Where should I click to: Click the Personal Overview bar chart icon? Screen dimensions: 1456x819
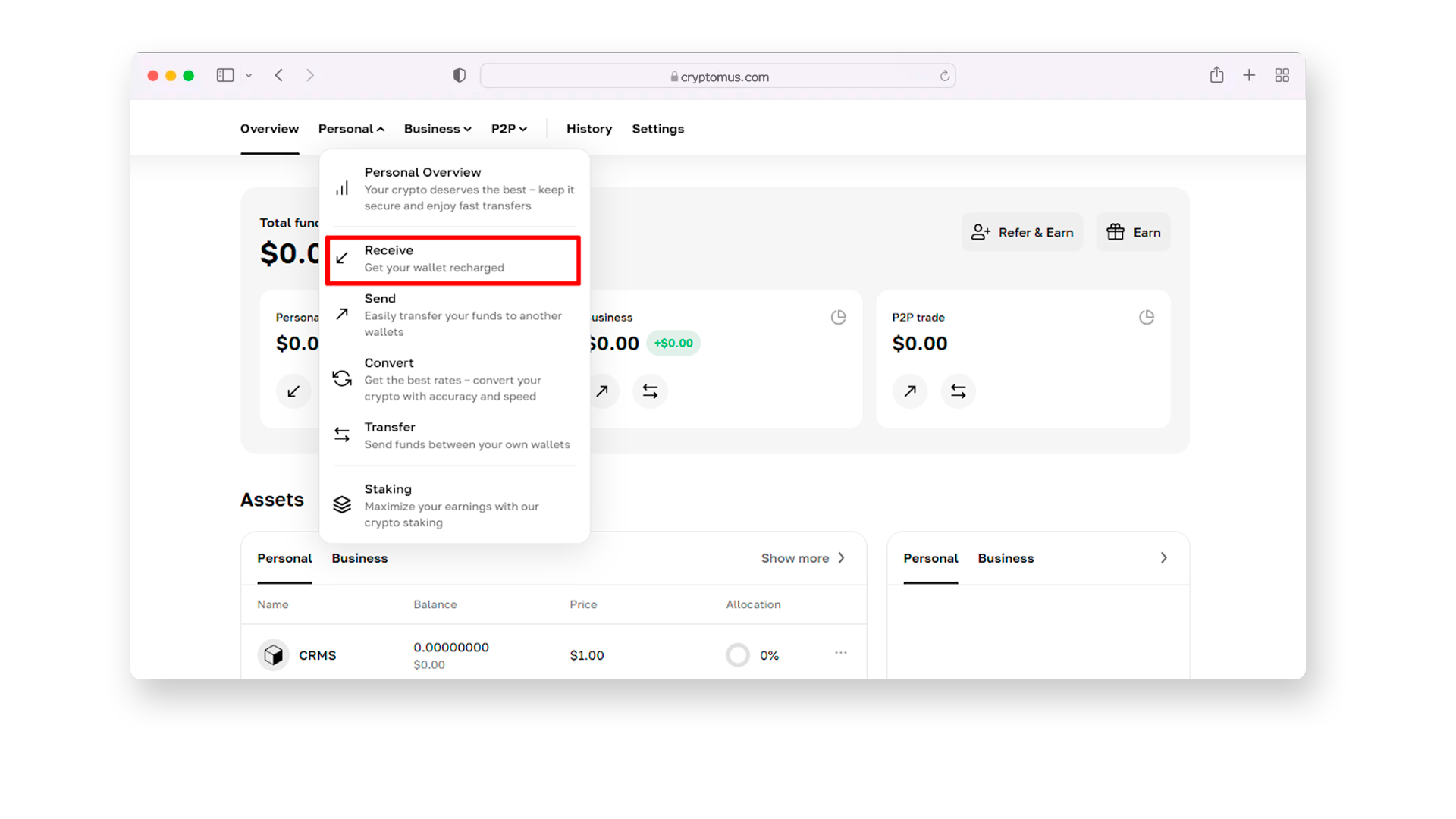click(x=342, y=188)
